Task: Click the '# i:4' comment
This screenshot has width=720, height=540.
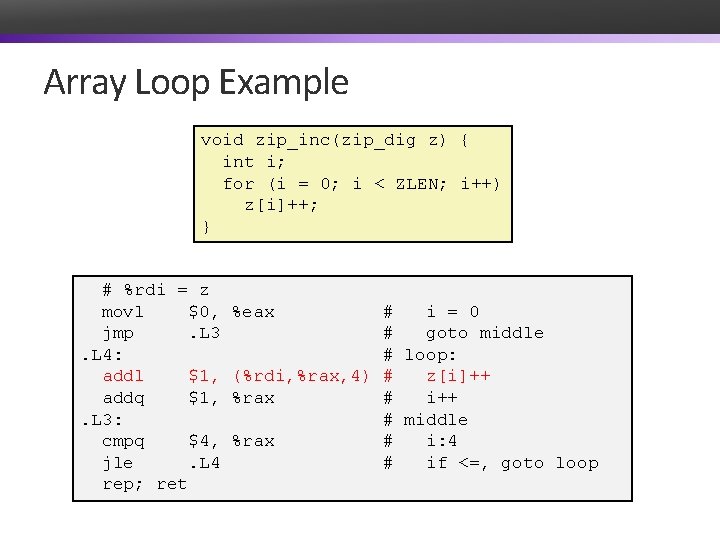Action: (x=420, y=441)
